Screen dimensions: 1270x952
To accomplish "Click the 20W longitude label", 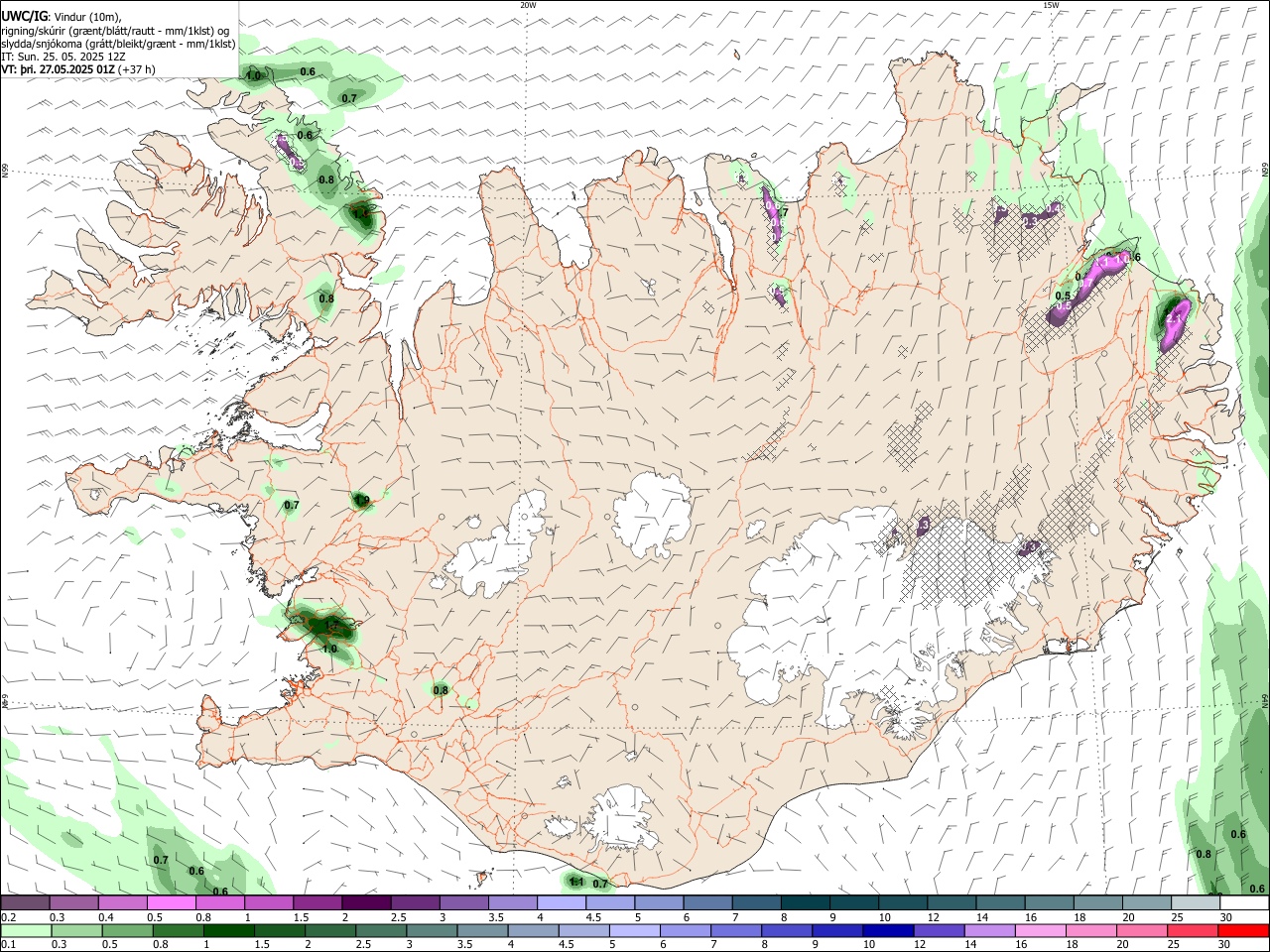I will click(528, 5).
